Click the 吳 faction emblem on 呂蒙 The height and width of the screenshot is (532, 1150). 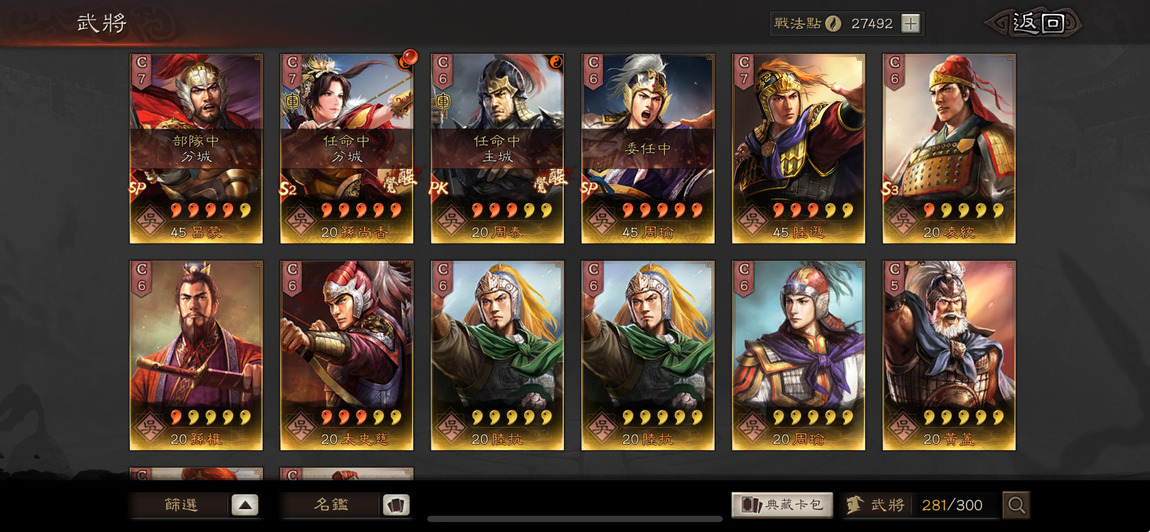click(x=150, y=220)
